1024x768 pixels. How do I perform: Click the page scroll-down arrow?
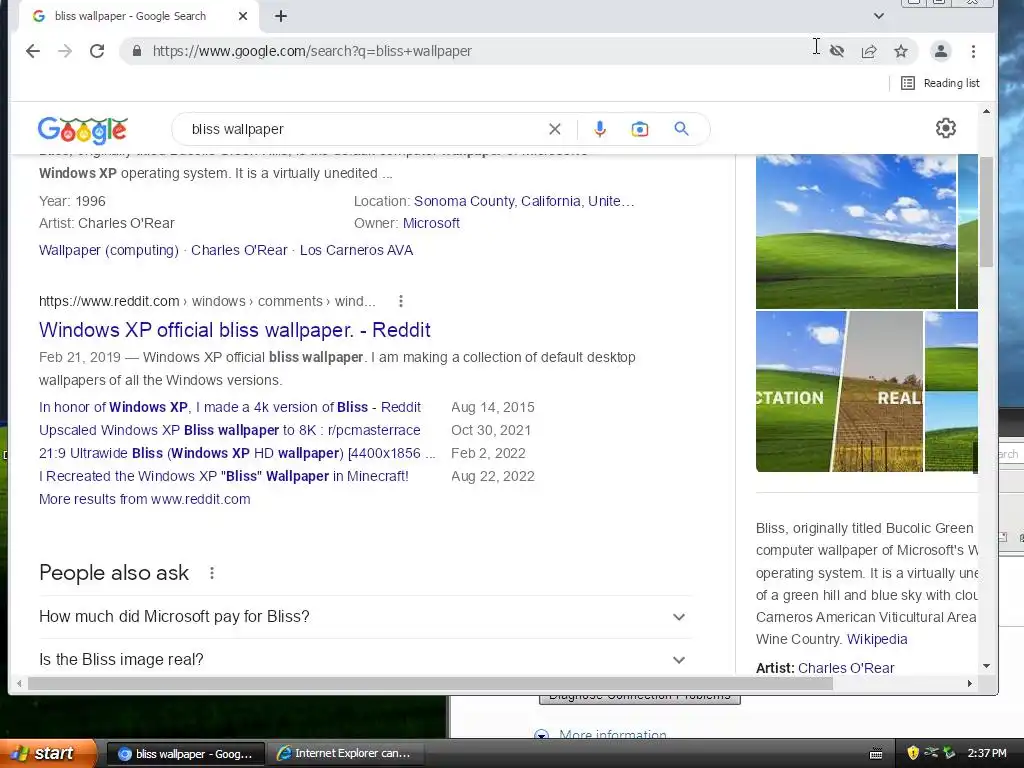pos(986,666)
